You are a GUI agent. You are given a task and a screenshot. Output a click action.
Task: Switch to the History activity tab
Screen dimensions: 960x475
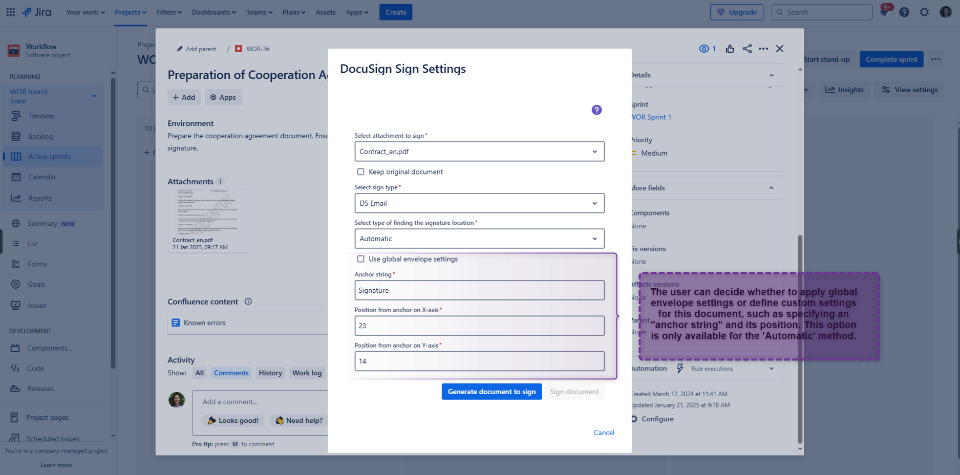(270, 373)
